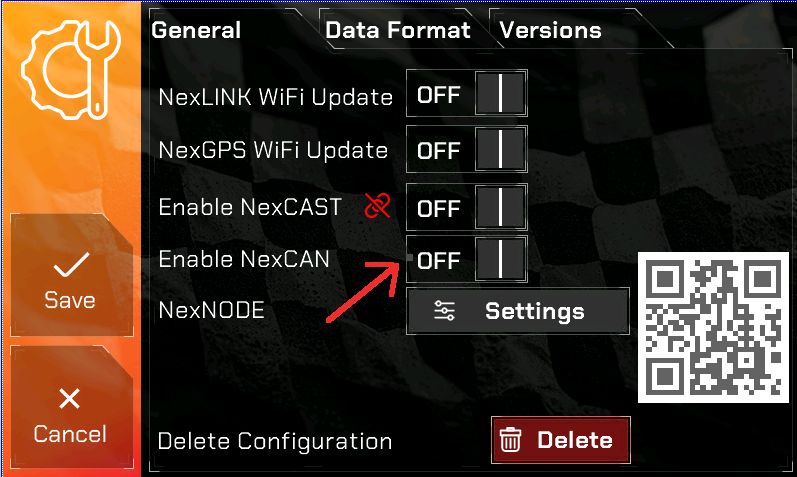Click the X icon above Cancel

click(70, 398)
